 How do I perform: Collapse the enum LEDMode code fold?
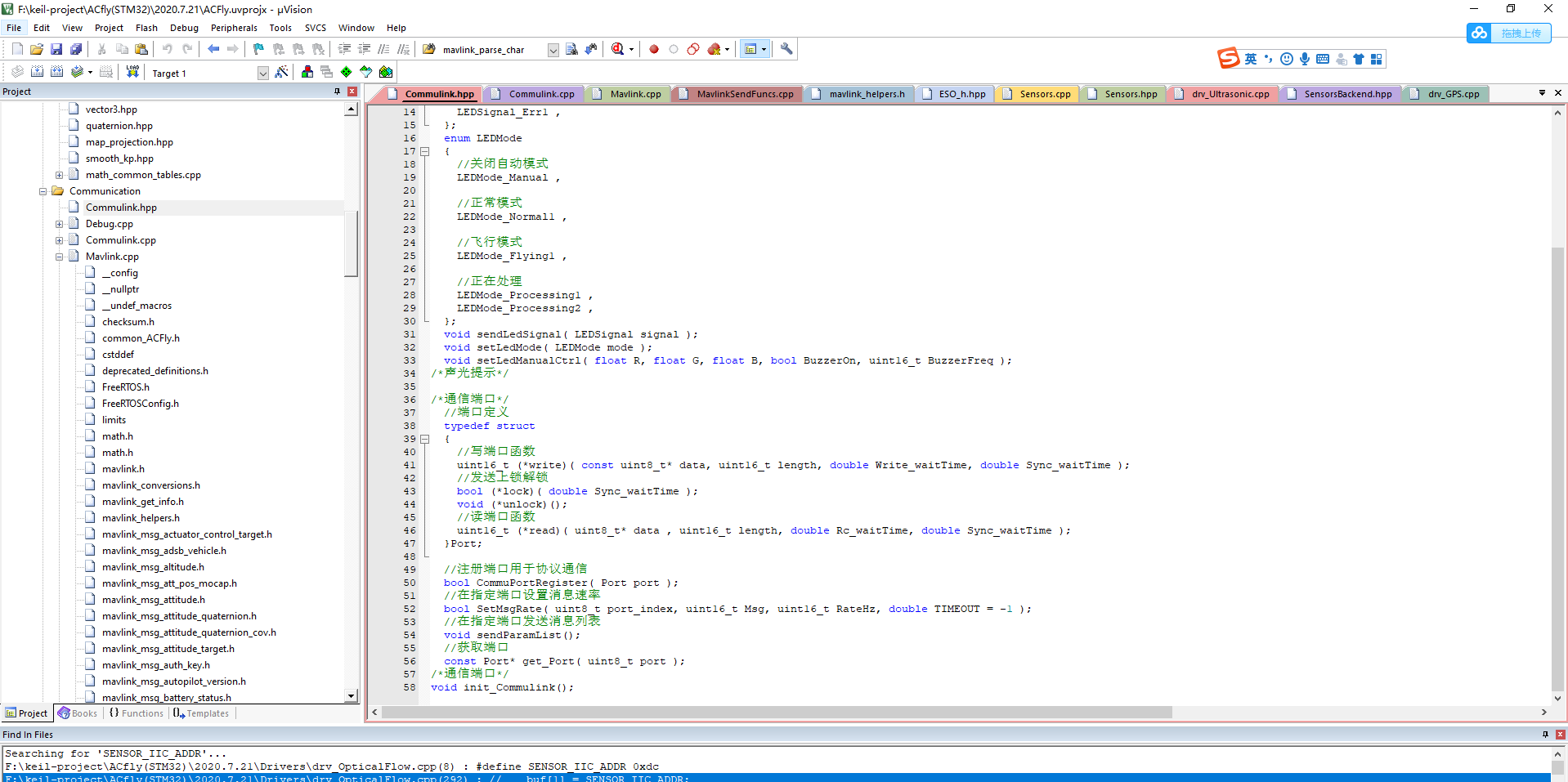pos(424,151)
